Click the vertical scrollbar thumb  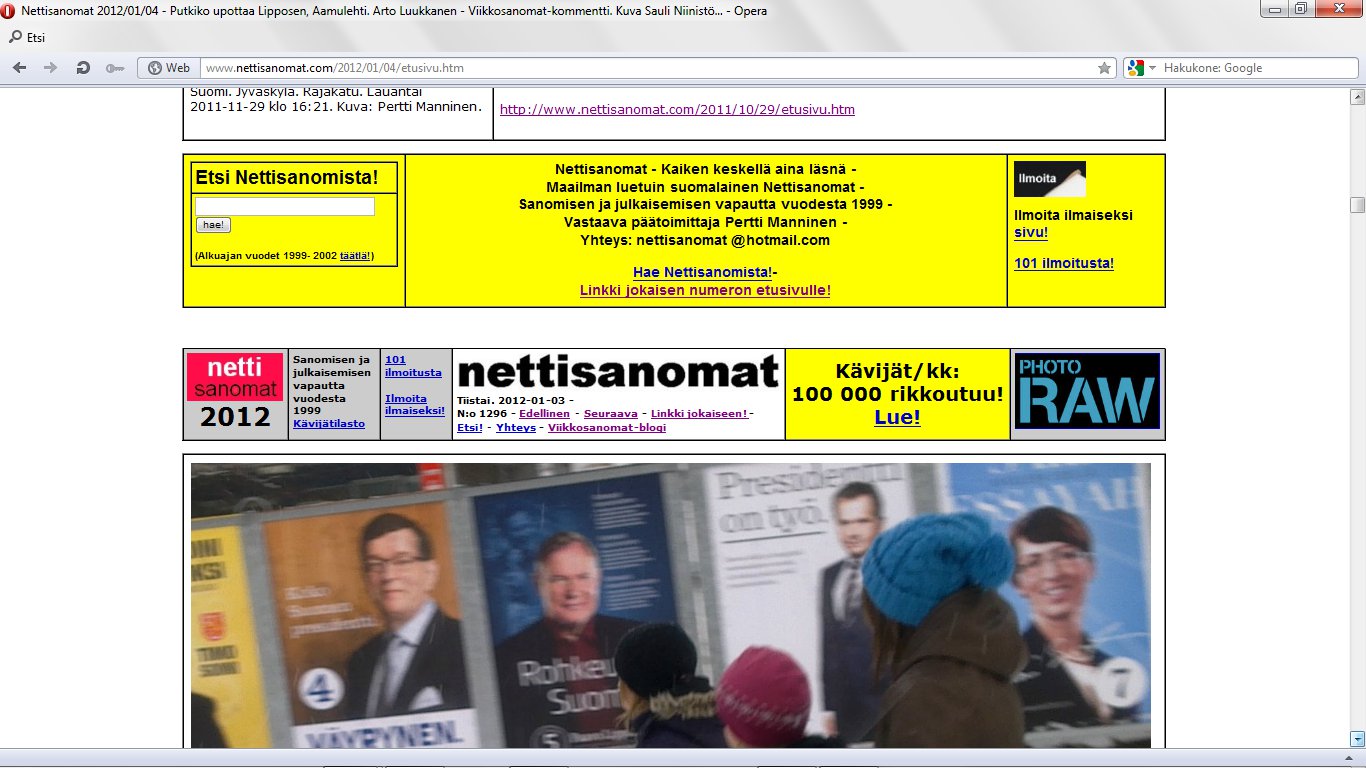1357,205
